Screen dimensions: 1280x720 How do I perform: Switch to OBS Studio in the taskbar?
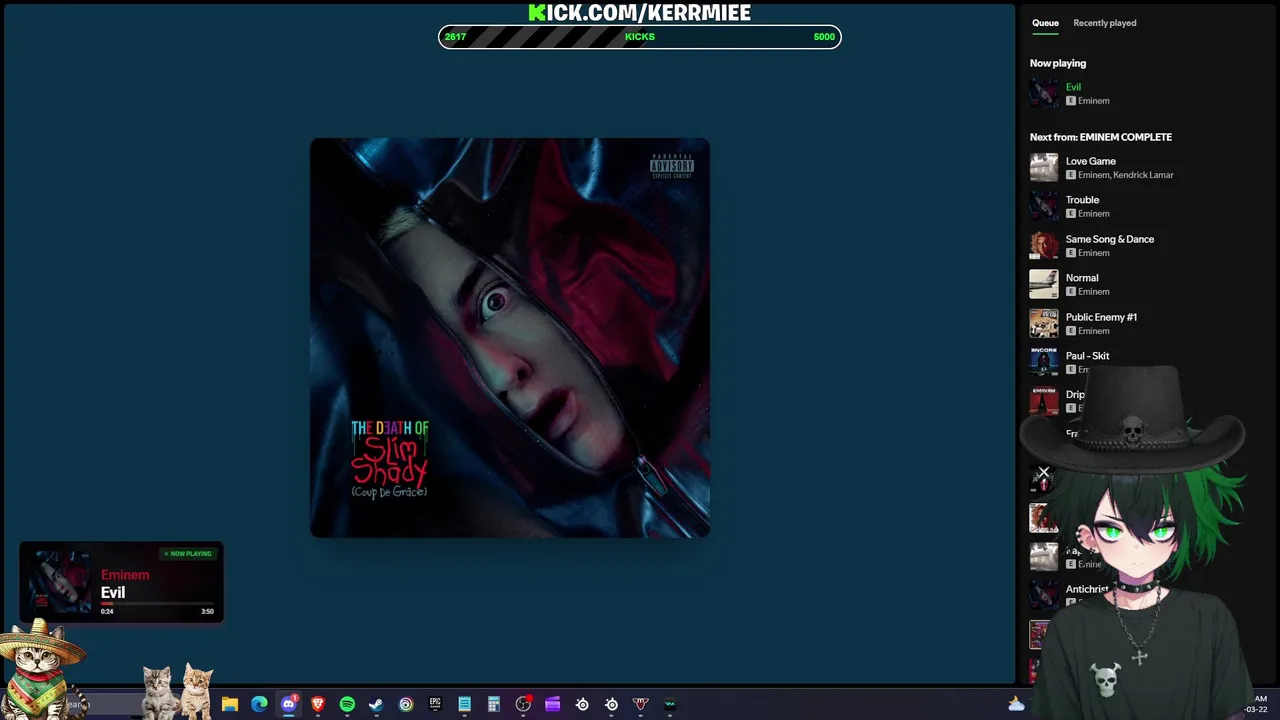(x=523, y=704)
